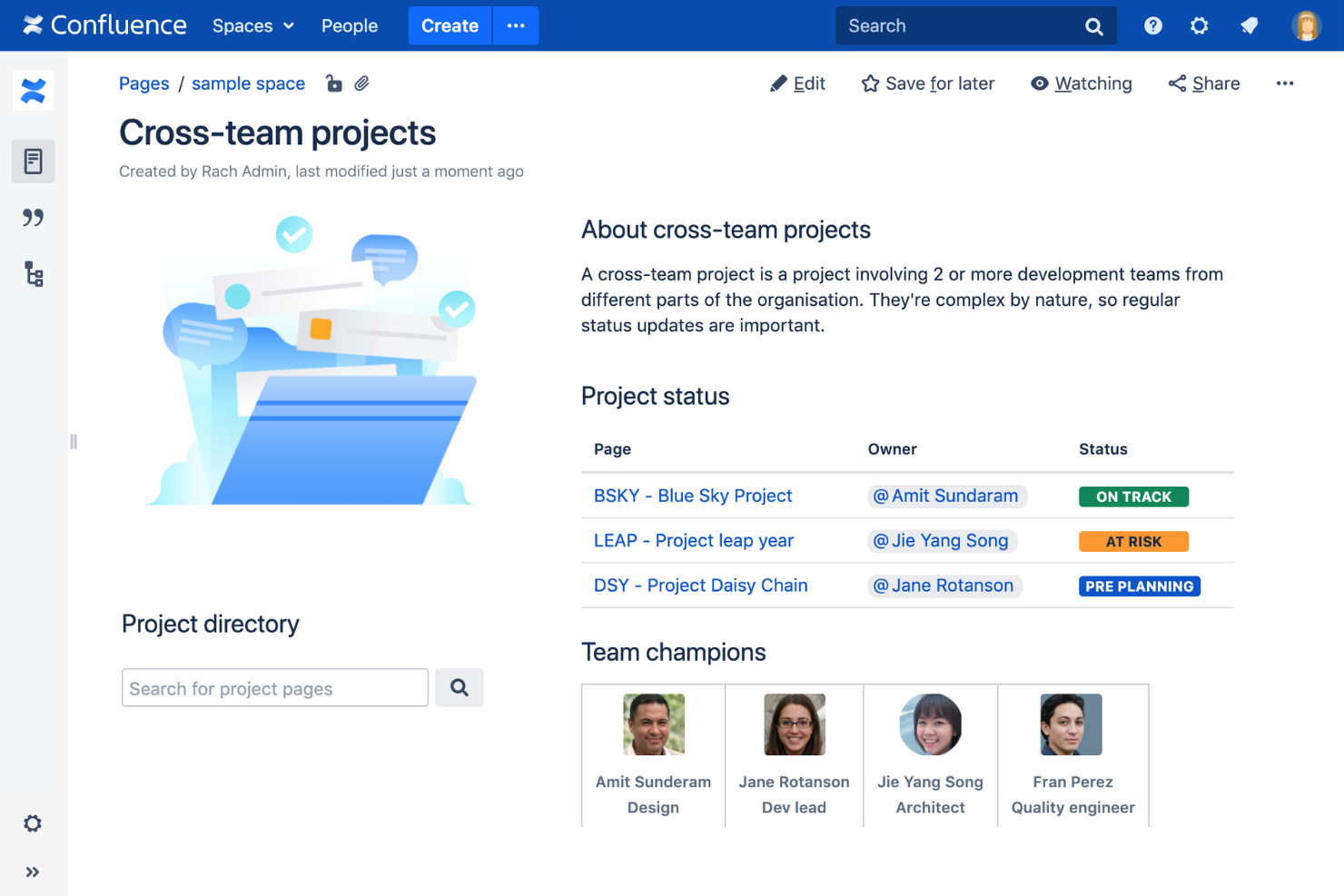Click the Confluence logo in the top bar
The width and height of the screenshot is (1344, 896).
pos(104,25)
